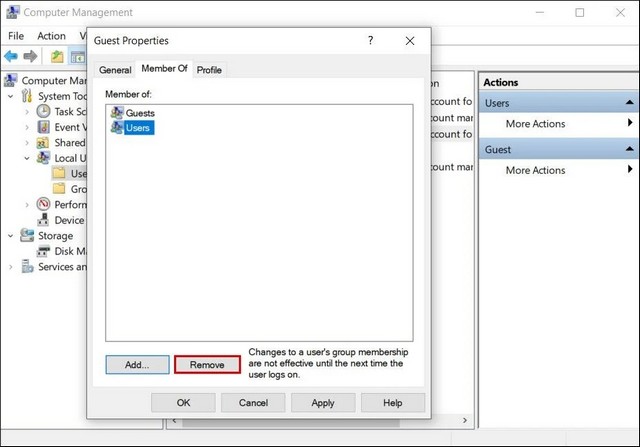Confirm with the OK button
This screenshot has width=640, height=447.
(183, 403)
